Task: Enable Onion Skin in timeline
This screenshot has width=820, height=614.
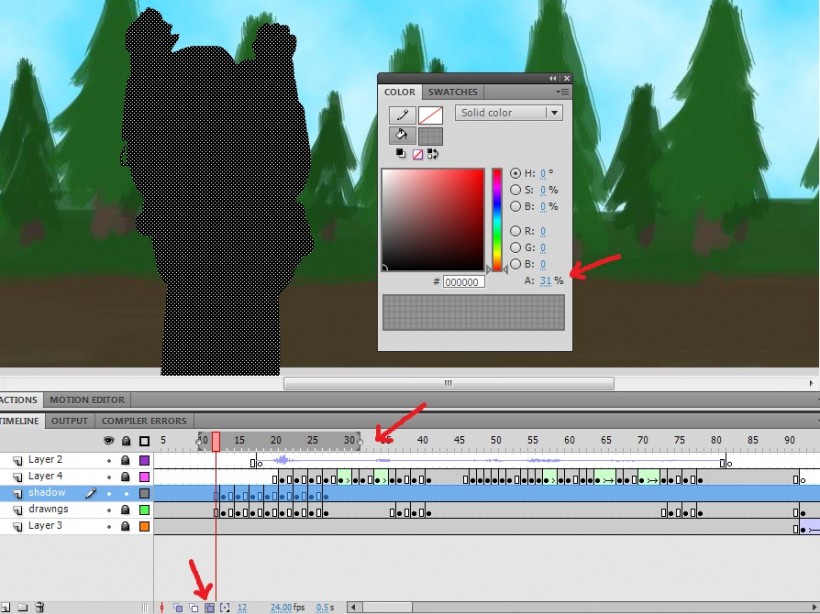Action: (178, 607)
